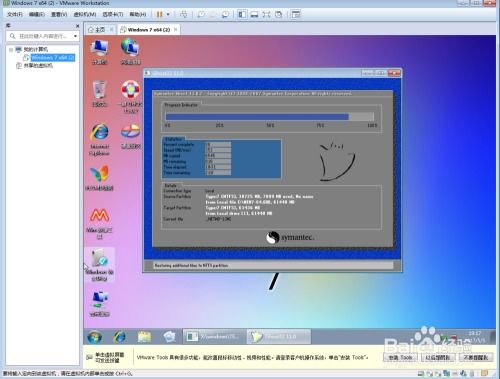Click Internet Explorer icon on guest taskbar

pos(119,337)
